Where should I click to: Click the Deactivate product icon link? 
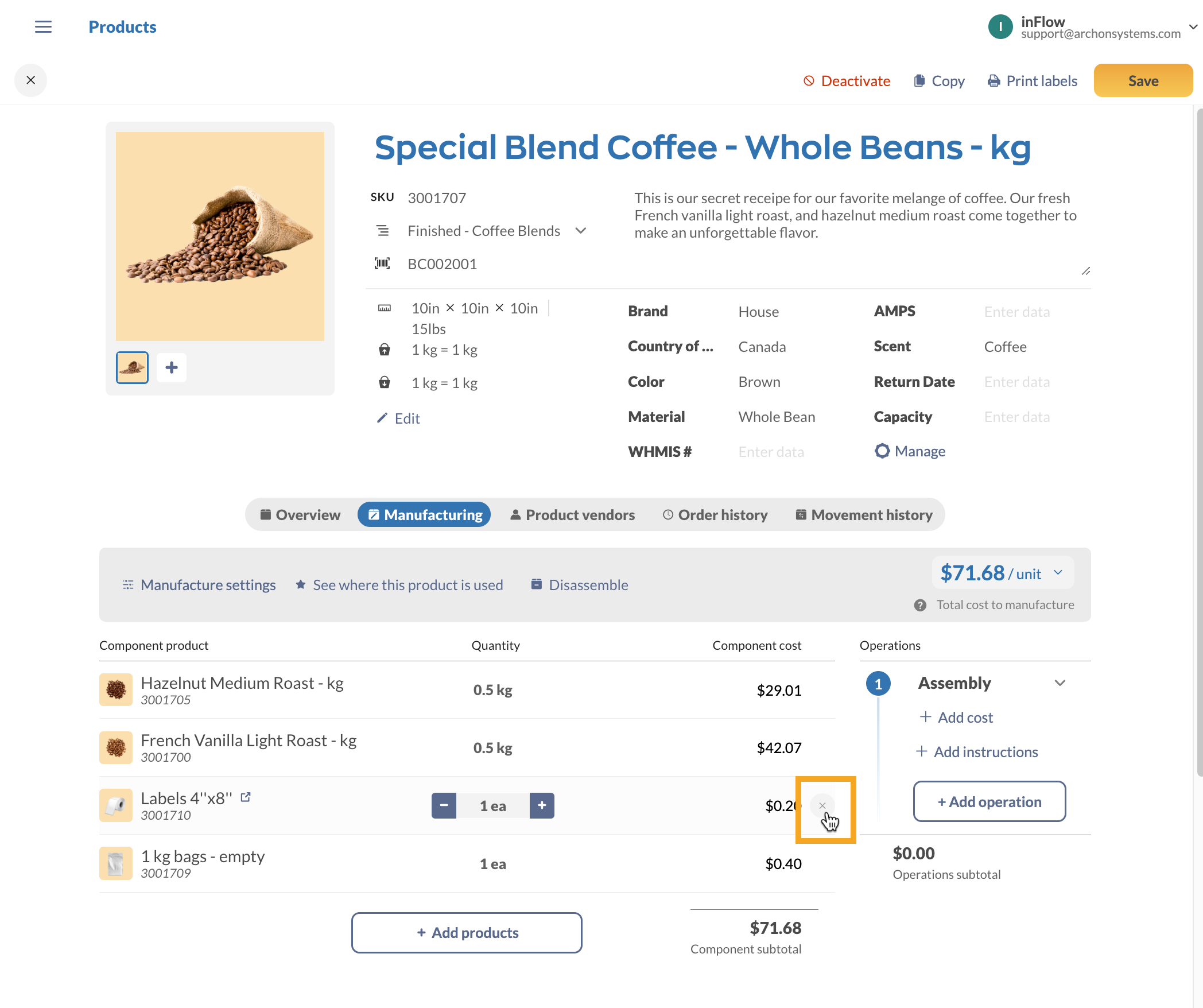point(809,81)
